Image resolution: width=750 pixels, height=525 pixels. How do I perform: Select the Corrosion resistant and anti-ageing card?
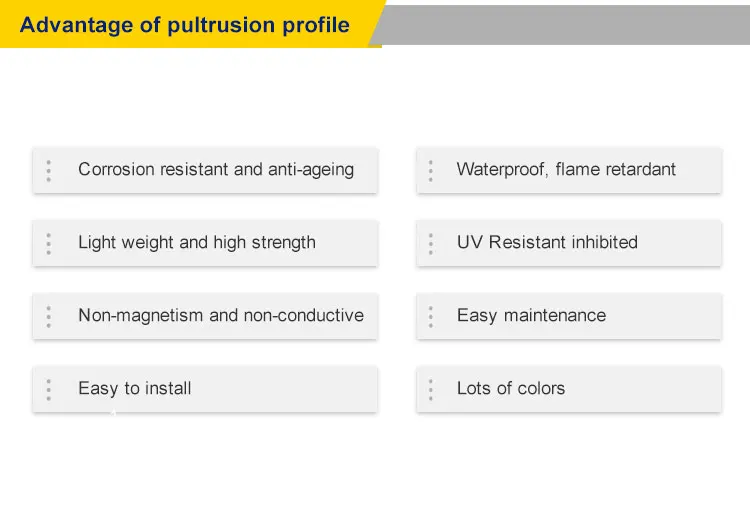[x=205, y=171]
